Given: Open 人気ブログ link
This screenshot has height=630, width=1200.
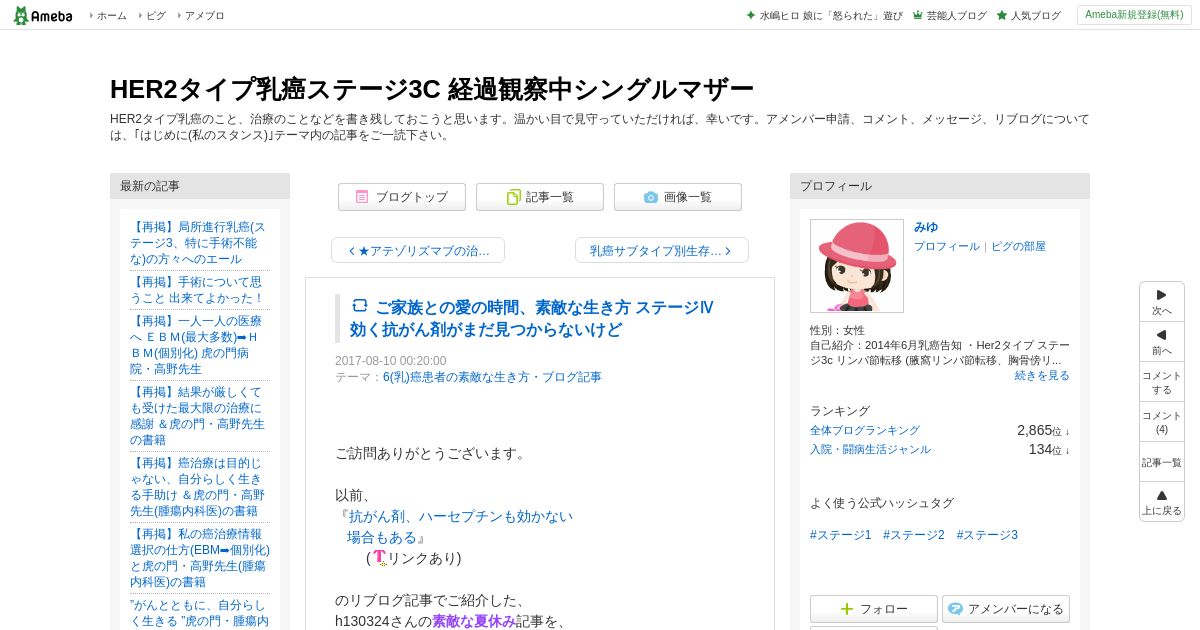Looking at the screenshot, I should click(x=1035, y=15).
